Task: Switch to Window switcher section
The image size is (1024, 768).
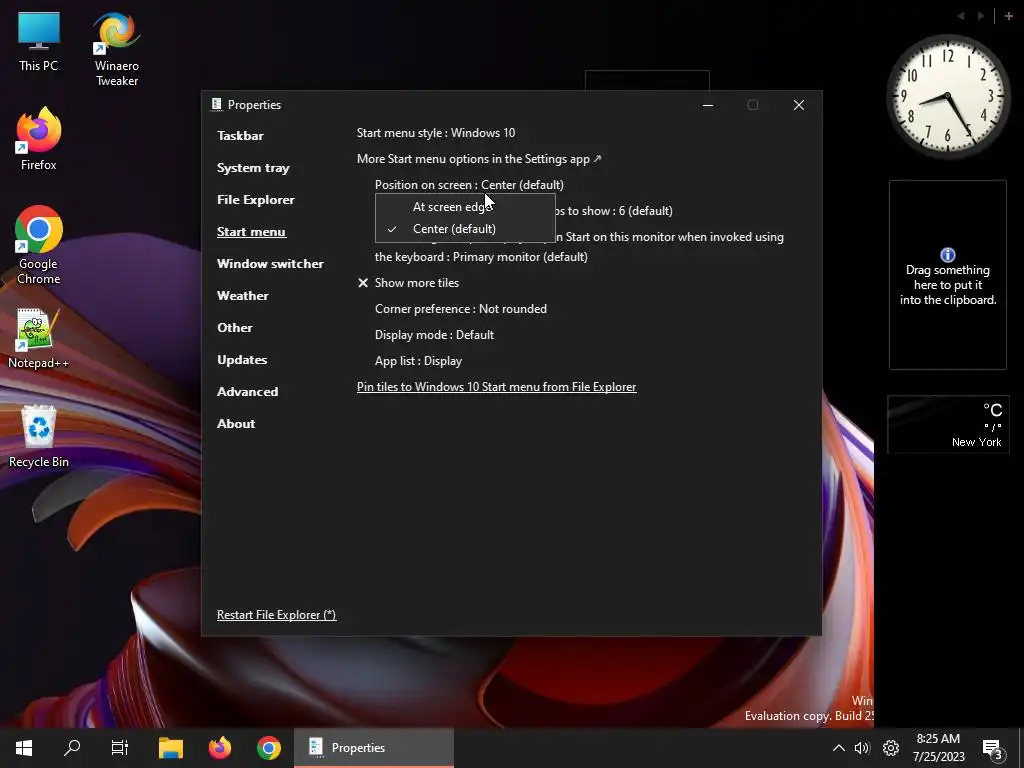Action: coord(270,264)
